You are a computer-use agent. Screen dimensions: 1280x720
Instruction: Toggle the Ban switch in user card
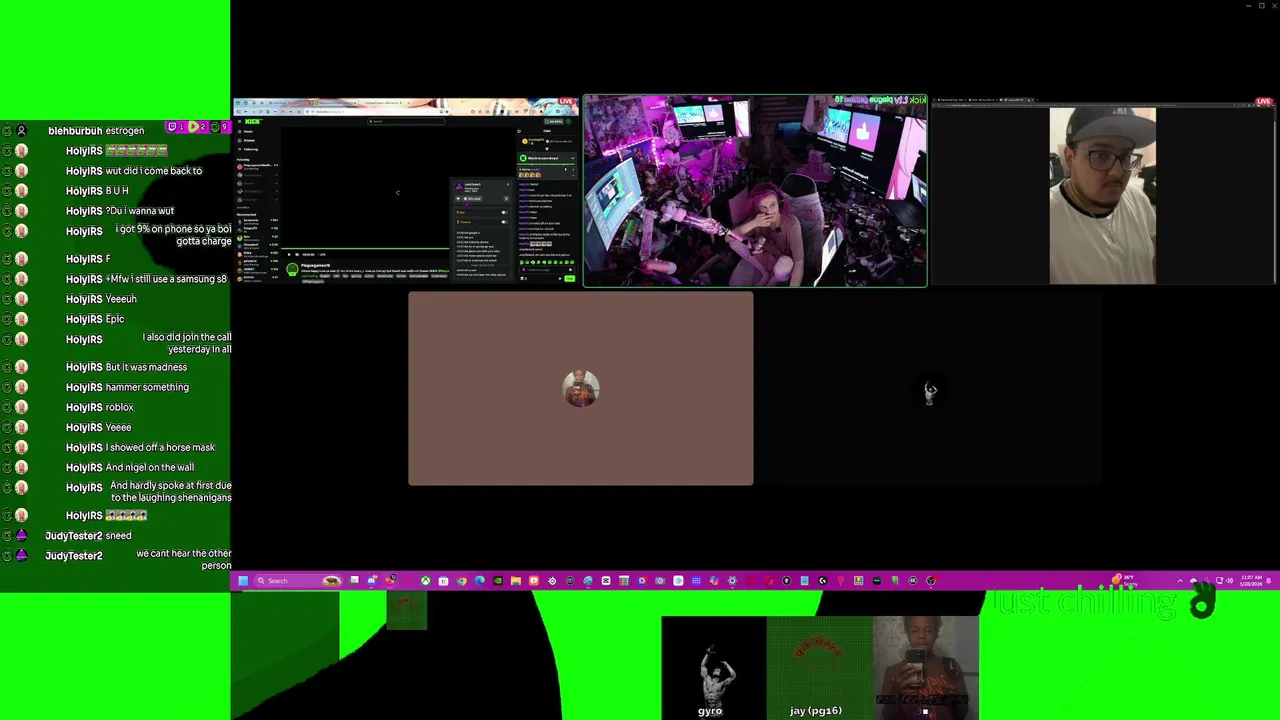pyautogui.click(x=504, y=212)
